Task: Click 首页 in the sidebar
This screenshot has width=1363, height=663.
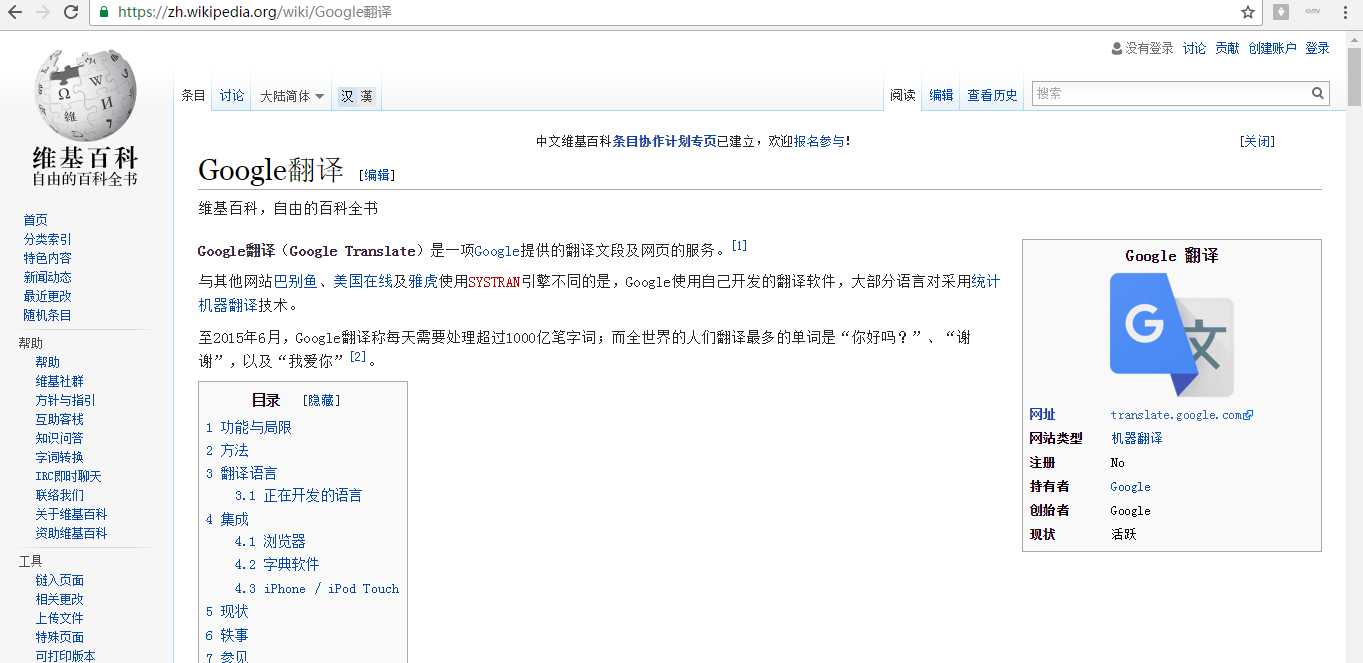Action: tap(35, 220)
